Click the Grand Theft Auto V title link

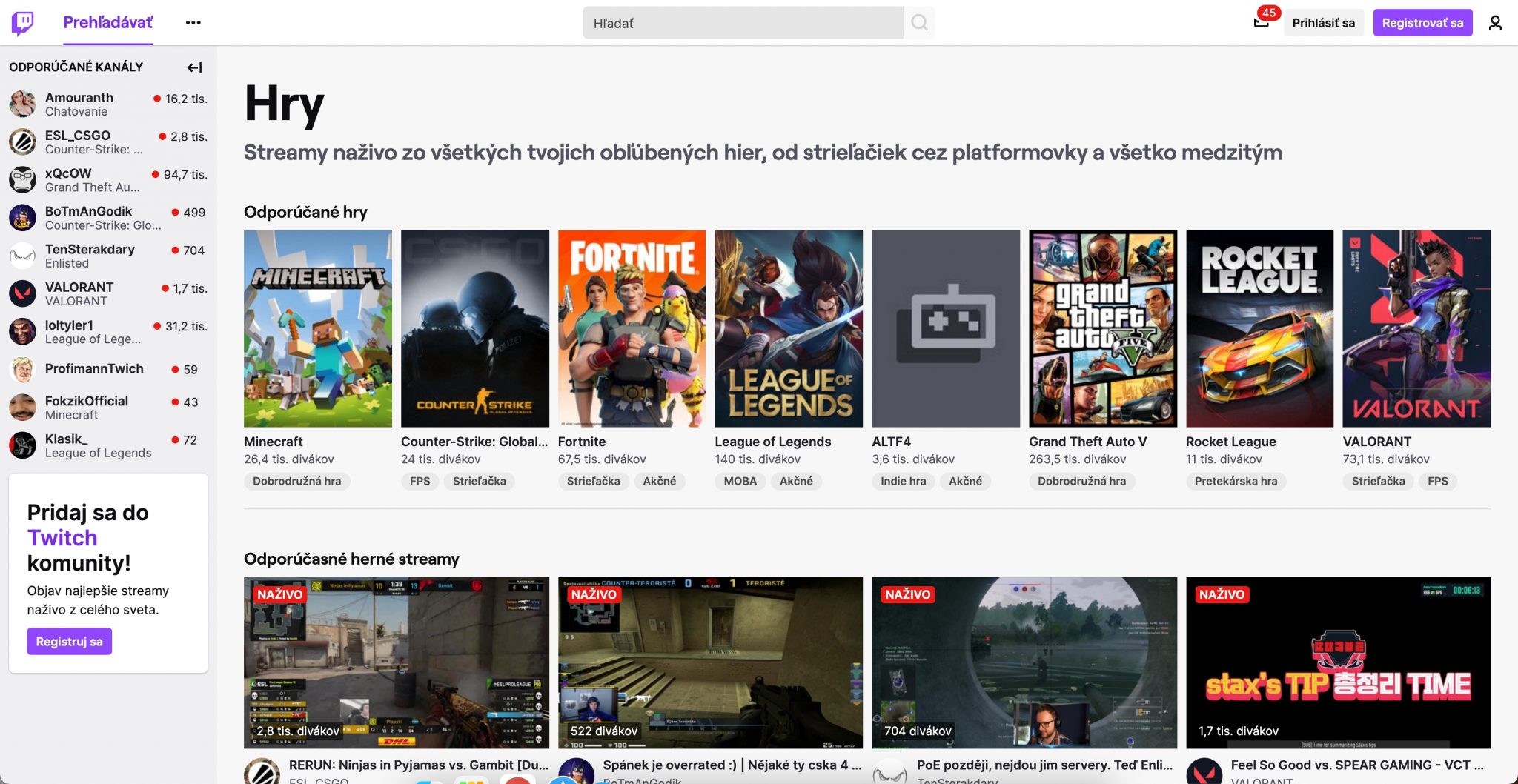1087,442
